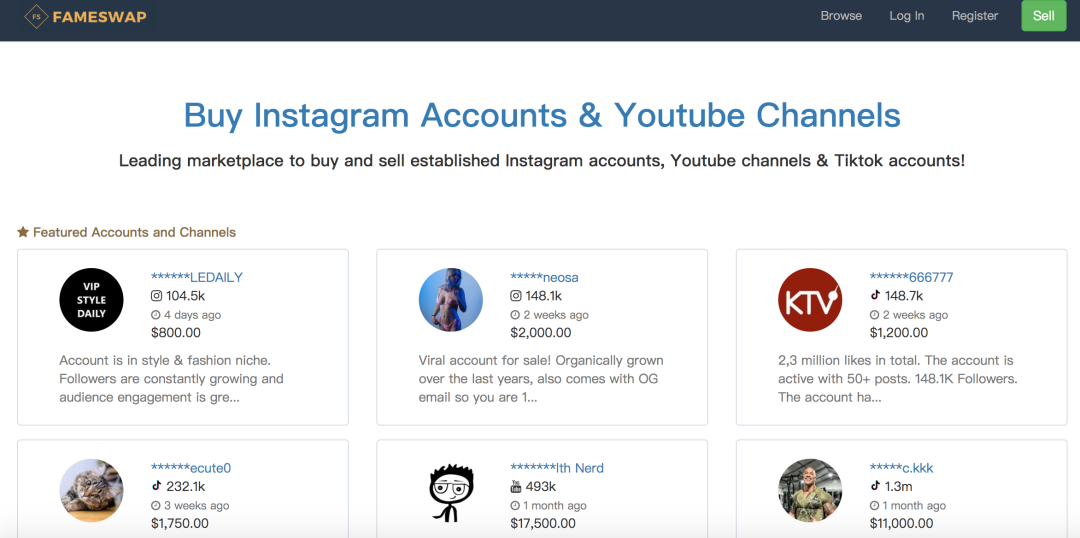Screen dimensions: 1080x538
Task: Click the TikTok icon beside 232.1k
Action: coord(156,486)
